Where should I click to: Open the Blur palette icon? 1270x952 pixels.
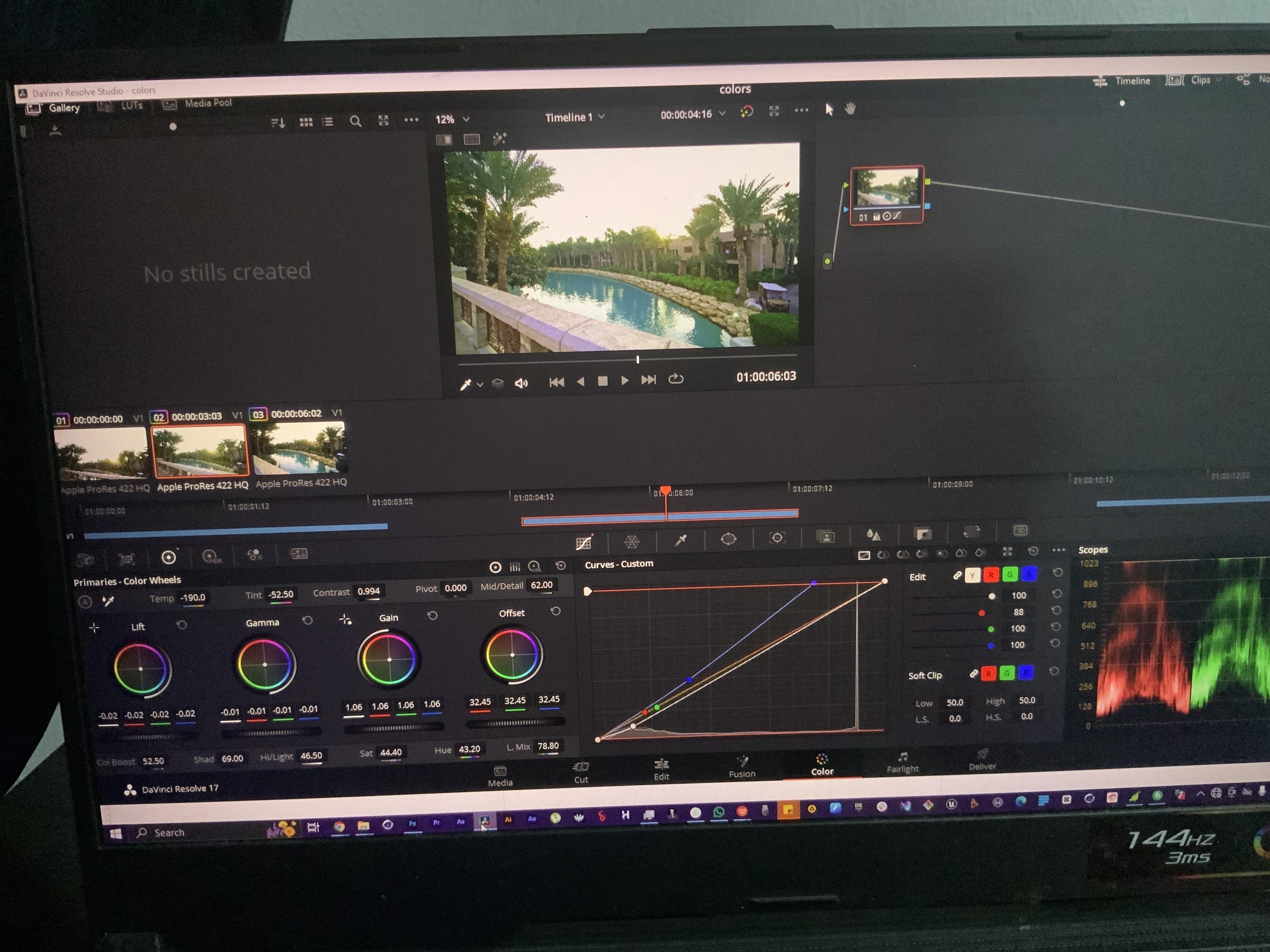pyautogui.click(x=873, y=535)
